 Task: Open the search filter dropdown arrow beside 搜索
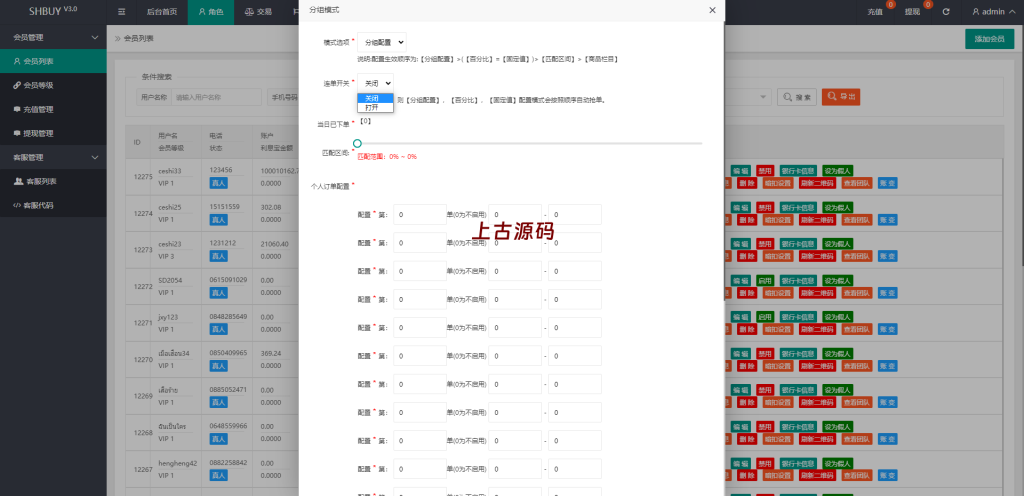pyautogui.click(x=763, y=97)
